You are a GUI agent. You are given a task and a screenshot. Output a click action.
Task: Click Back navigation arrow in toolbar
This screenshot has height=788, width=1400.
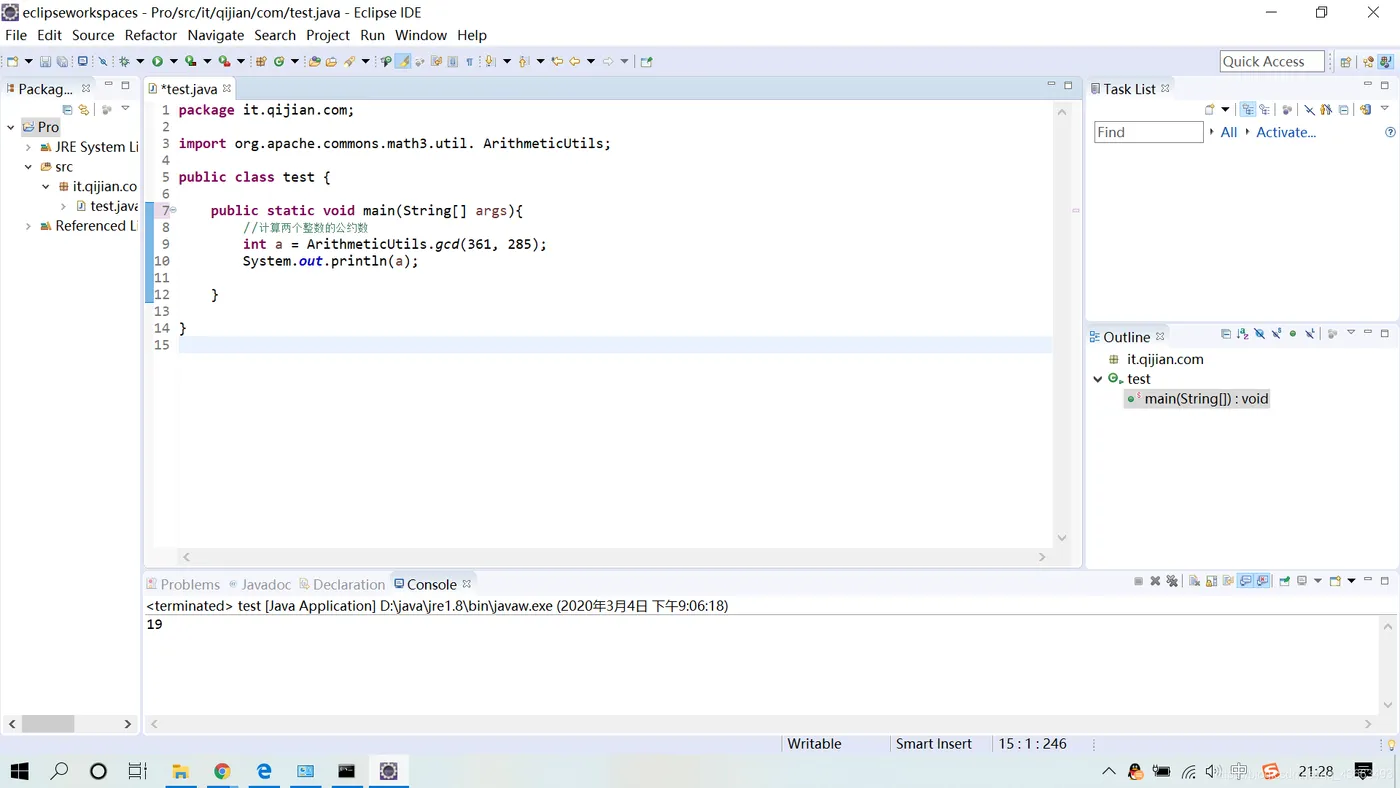pyautogui.click(x=575, y=61)
